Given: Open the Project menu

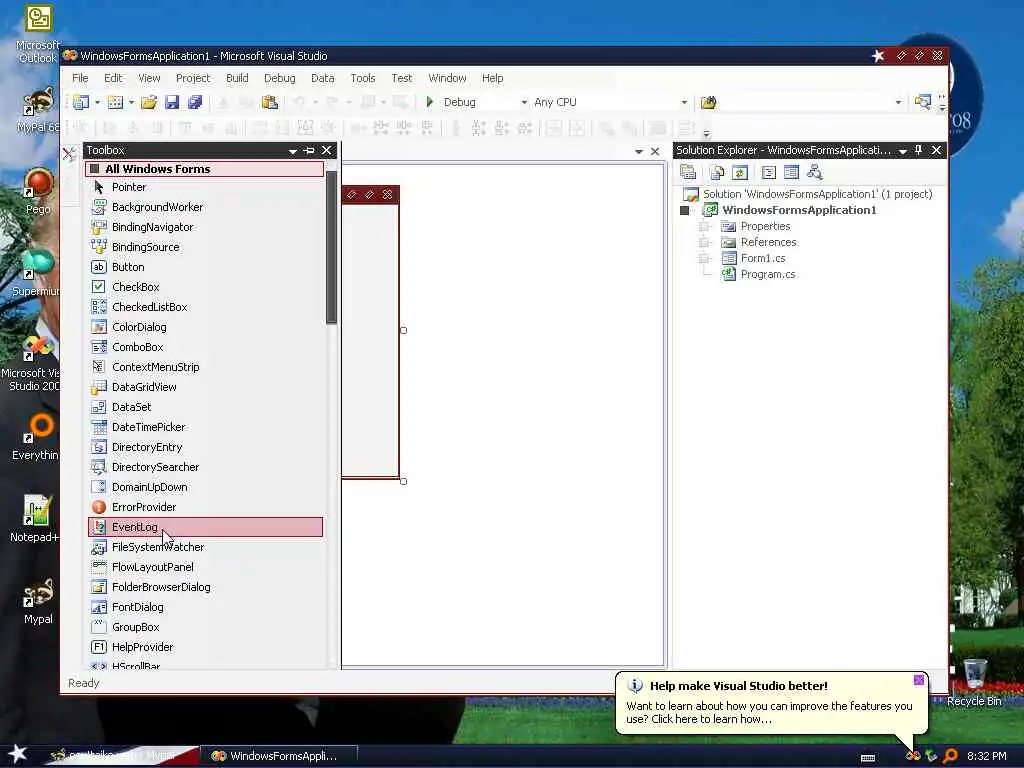Looking at the screenshot, I should [193, 78].
